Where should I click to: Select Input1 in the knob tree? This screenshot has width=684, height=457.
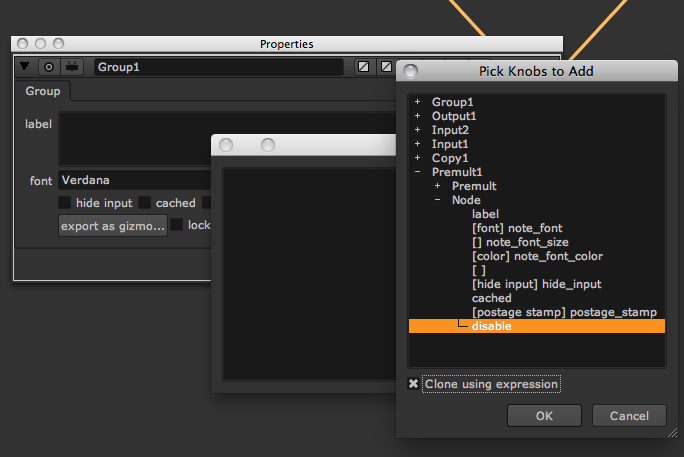(x=450, y=144)
